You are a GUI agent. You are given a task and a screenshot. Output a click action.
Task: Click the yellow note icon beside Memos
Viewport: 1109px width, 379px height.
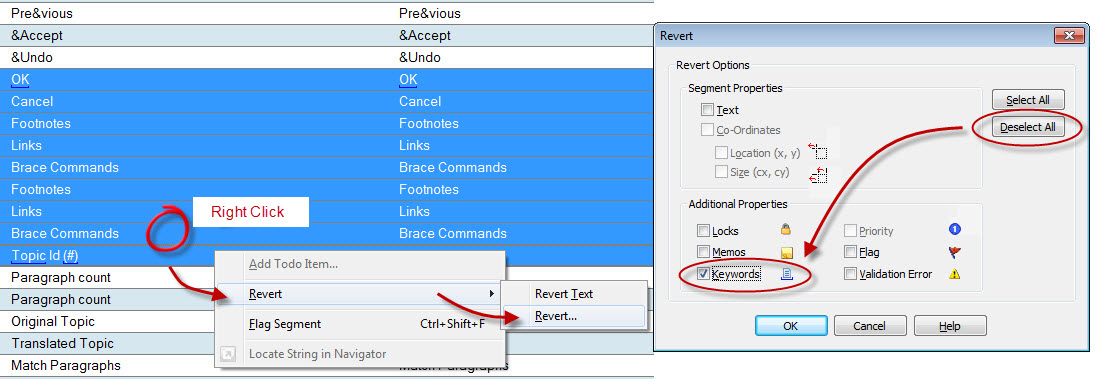[786, 252]
